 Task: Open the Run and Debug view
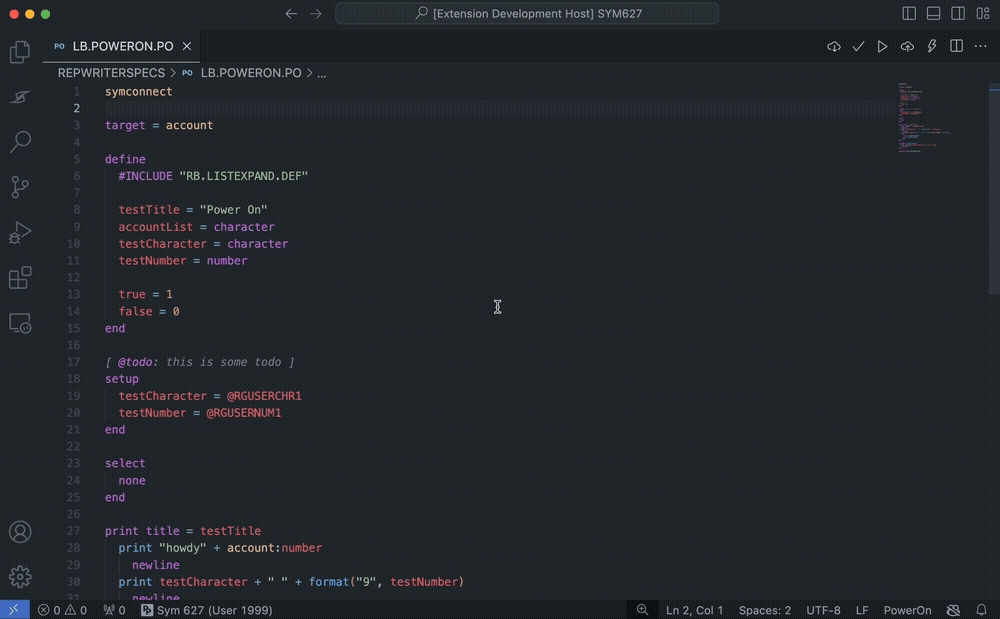tap(20, 233)
